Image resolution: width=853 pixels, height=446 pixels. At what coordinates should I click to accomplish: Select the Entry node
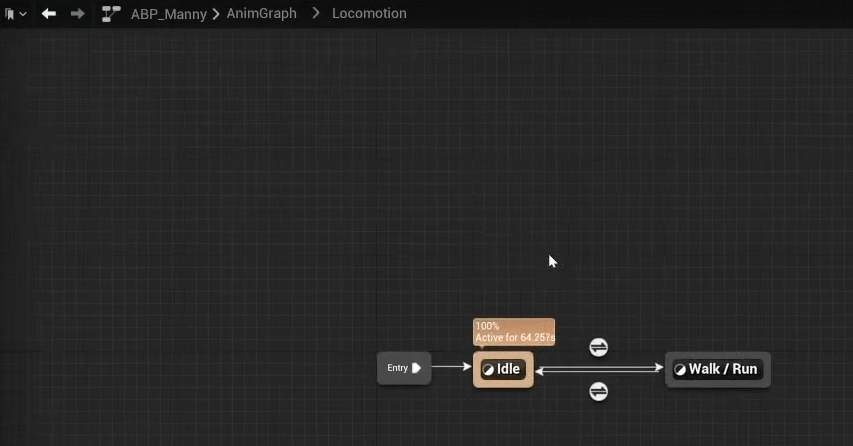coord(398,368)
